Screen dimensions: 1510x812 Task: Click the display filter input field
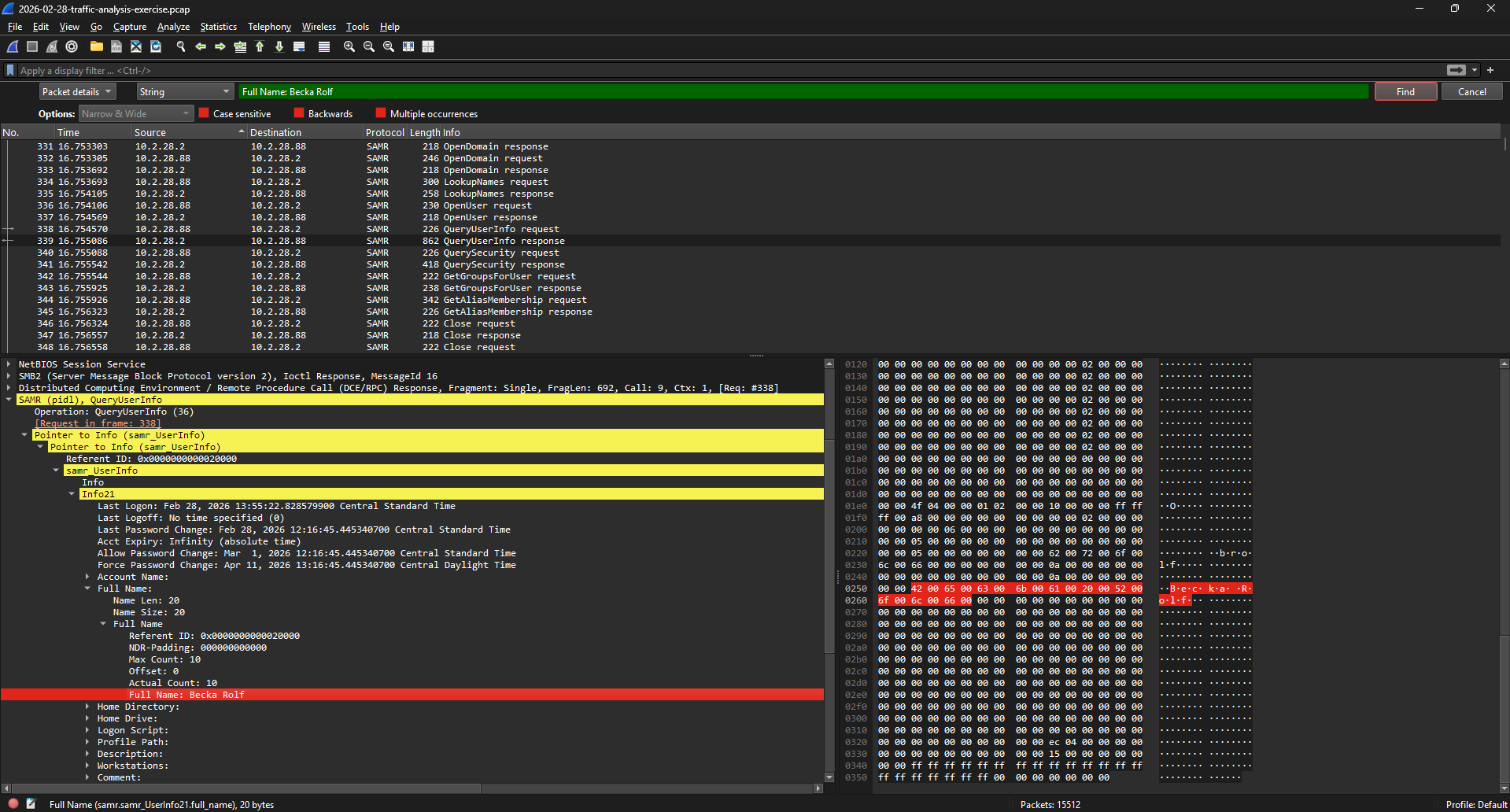point(708,70)
